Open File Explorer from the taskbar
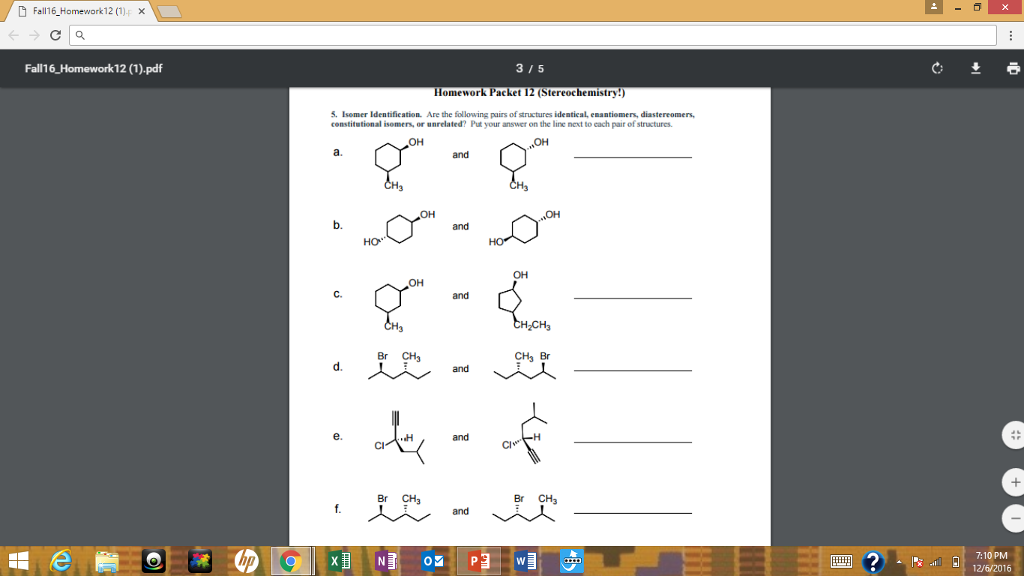The width and height of the screenshot is (1024, 576). pyautogui.click(x=105, y=561)
